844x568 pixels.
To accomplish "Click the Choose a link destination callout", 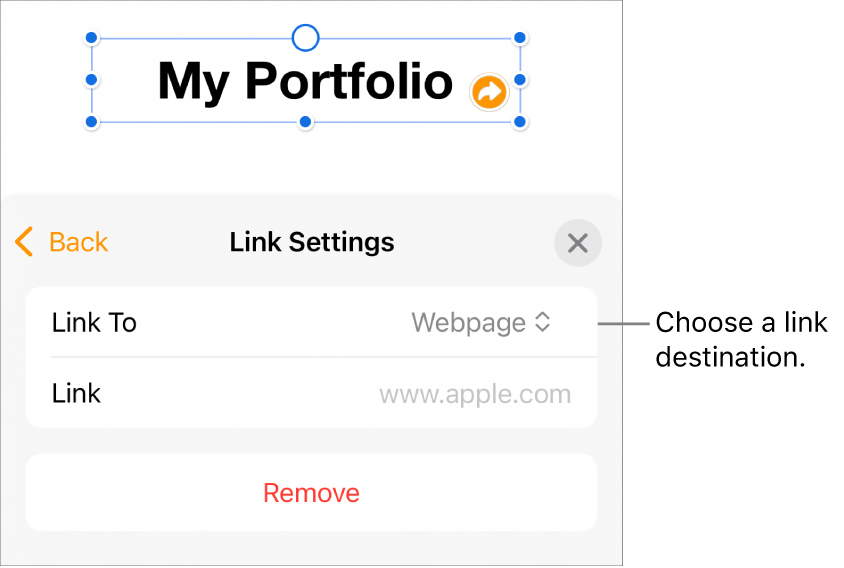I will point(741,339).
